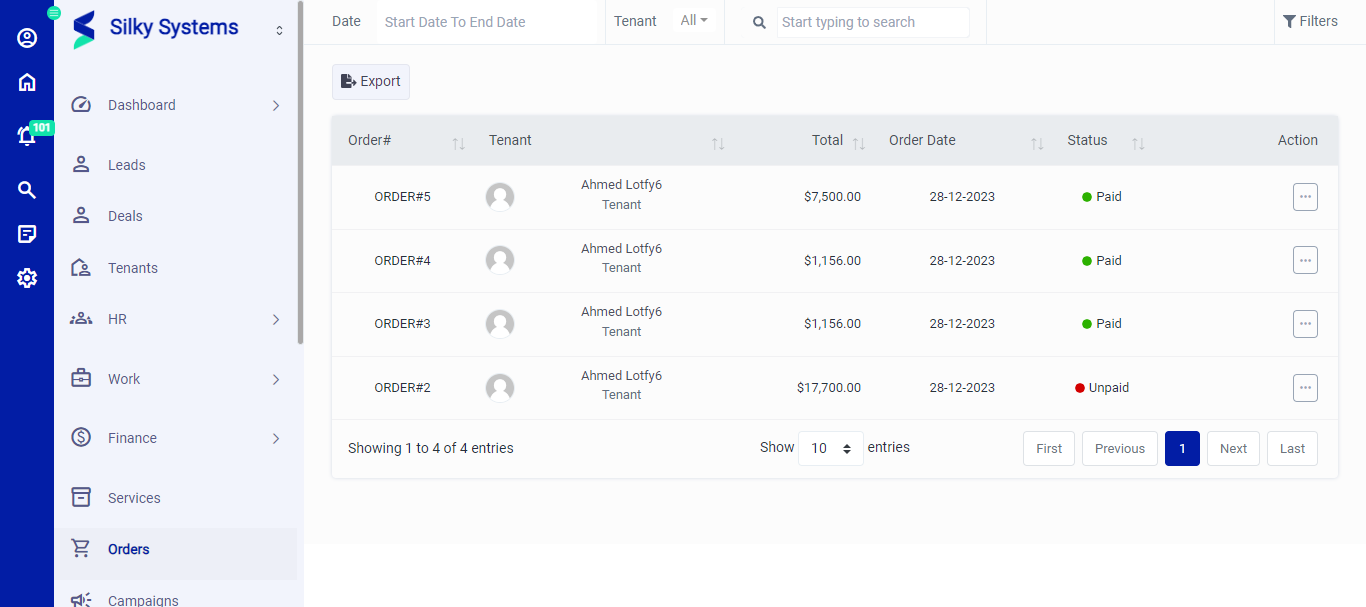Click the Orders cart icon
The width and height of the screenshot is (1366, 607).
[x=81, y=549]
